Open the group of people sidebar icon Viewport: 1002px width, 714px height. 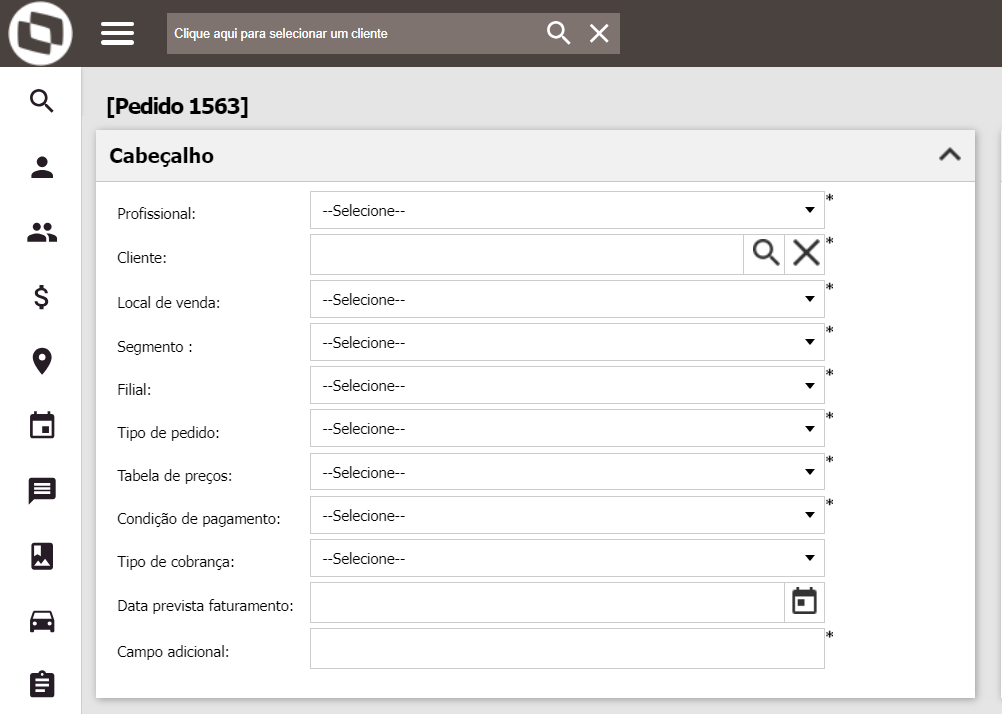point(41,233)
